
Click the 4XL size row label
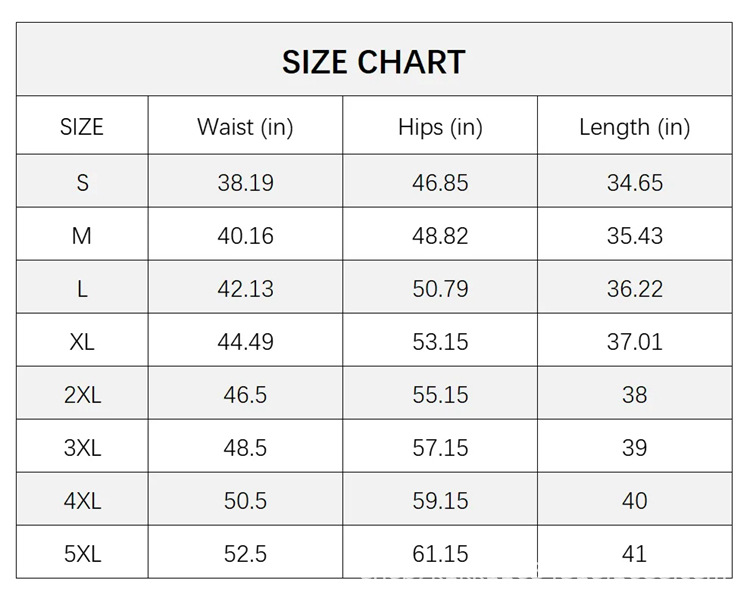tap(82, 501)
